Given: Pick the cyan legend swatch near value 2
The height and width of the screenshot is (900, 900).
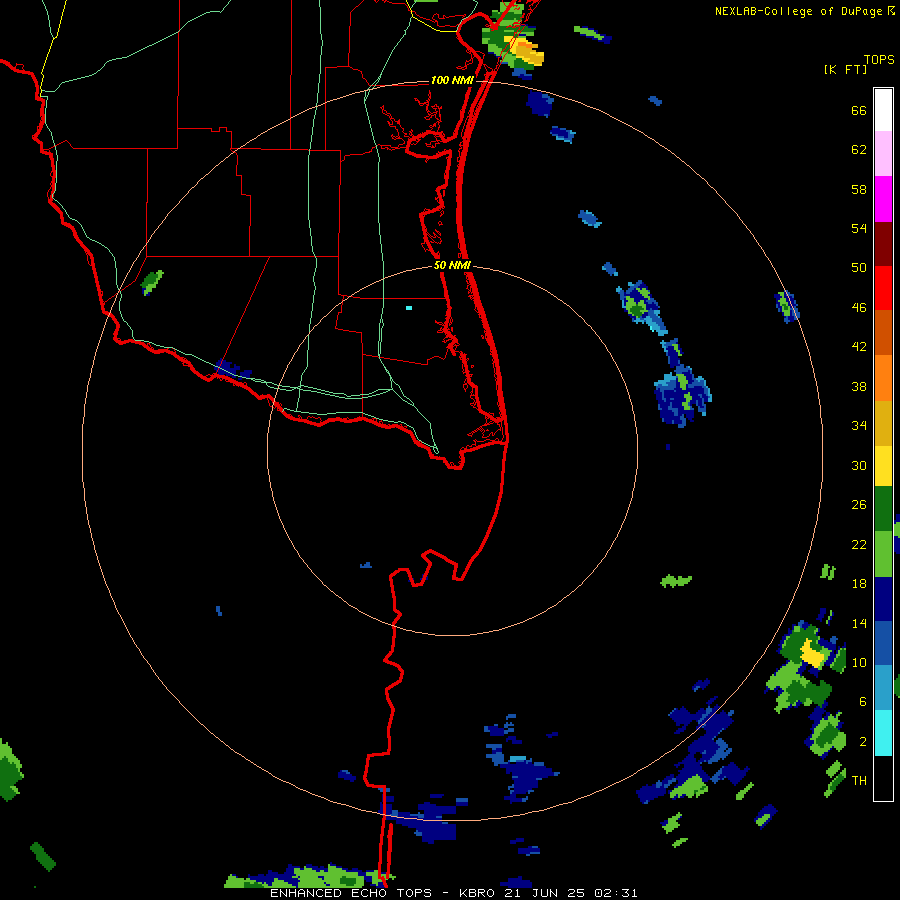Looking at the screenshot, I should click(x=883, y=733).
